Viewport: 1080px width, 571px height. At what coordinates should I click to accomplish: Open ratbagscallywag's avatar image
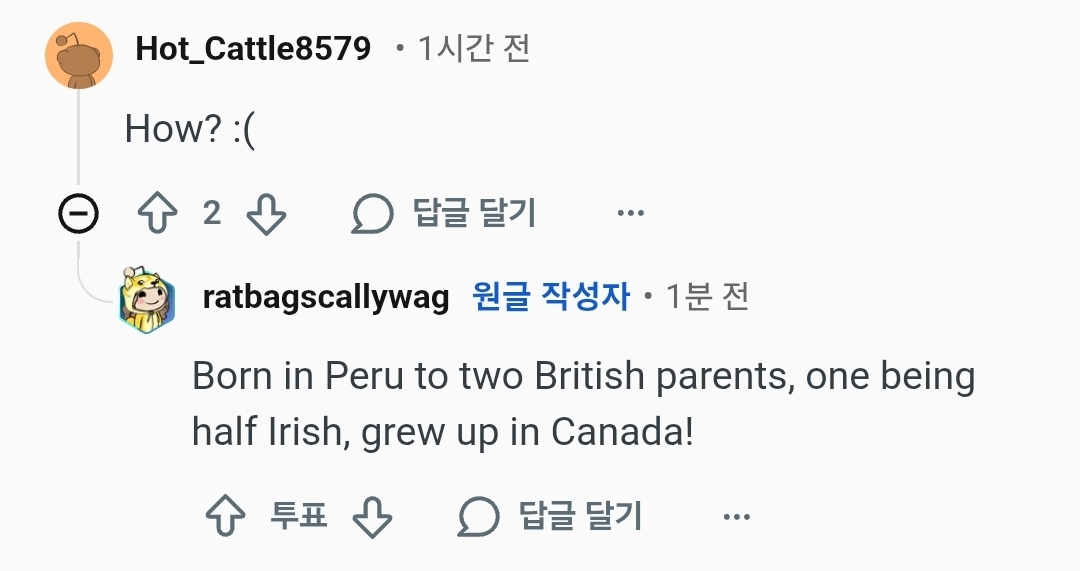148,298
